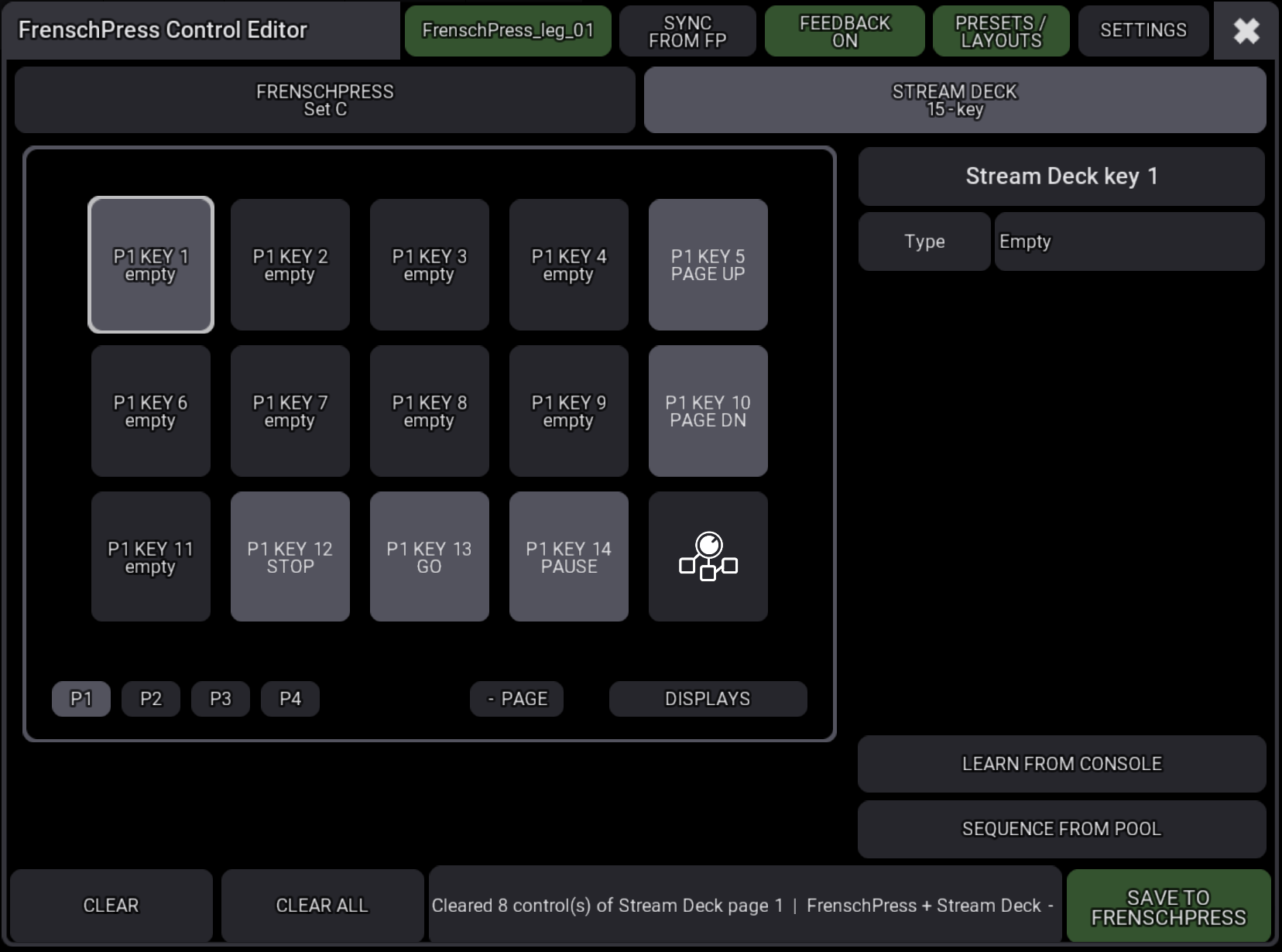This screenshot has height=952, width=1282.
Task: Select P1 KEY 12 STOP key
Action: point(290,556)
